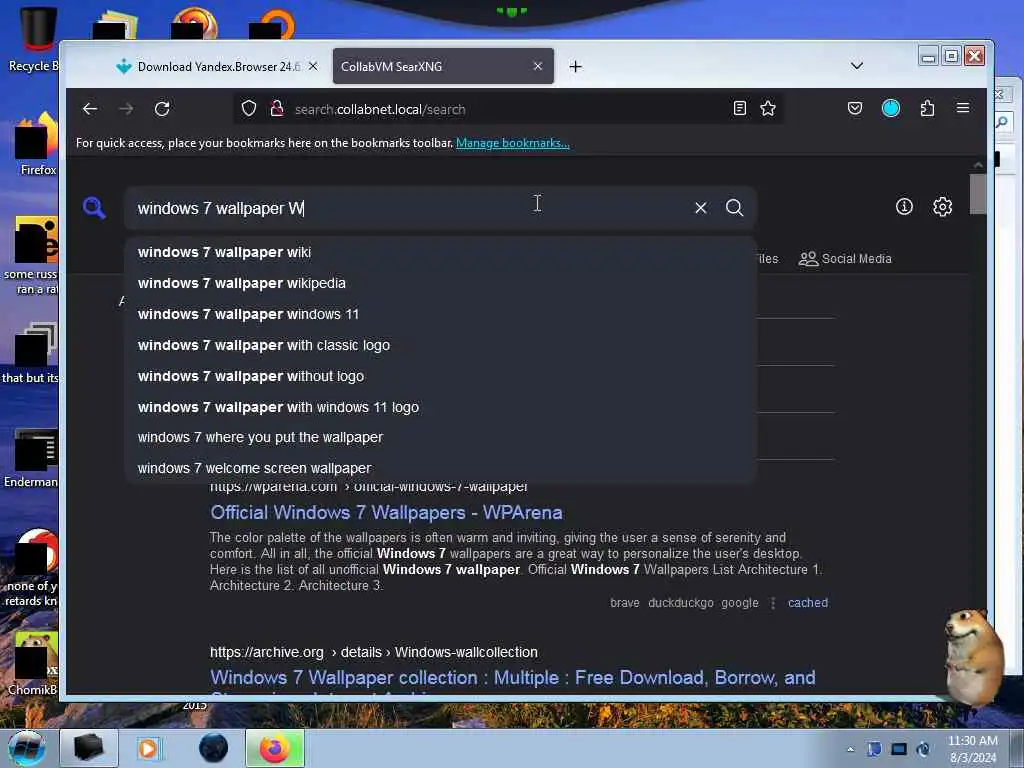1024x768 pixels.
Task: Show hidden tray icons arrow
Action: tap(850, 749)
